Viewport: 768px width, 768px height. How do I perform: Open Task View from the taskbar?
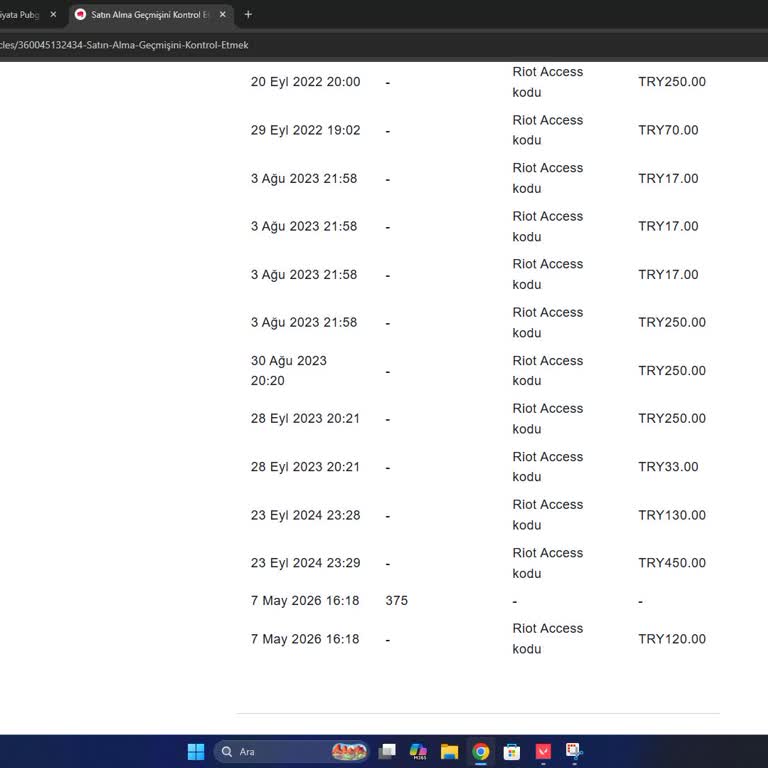point(387,751)
